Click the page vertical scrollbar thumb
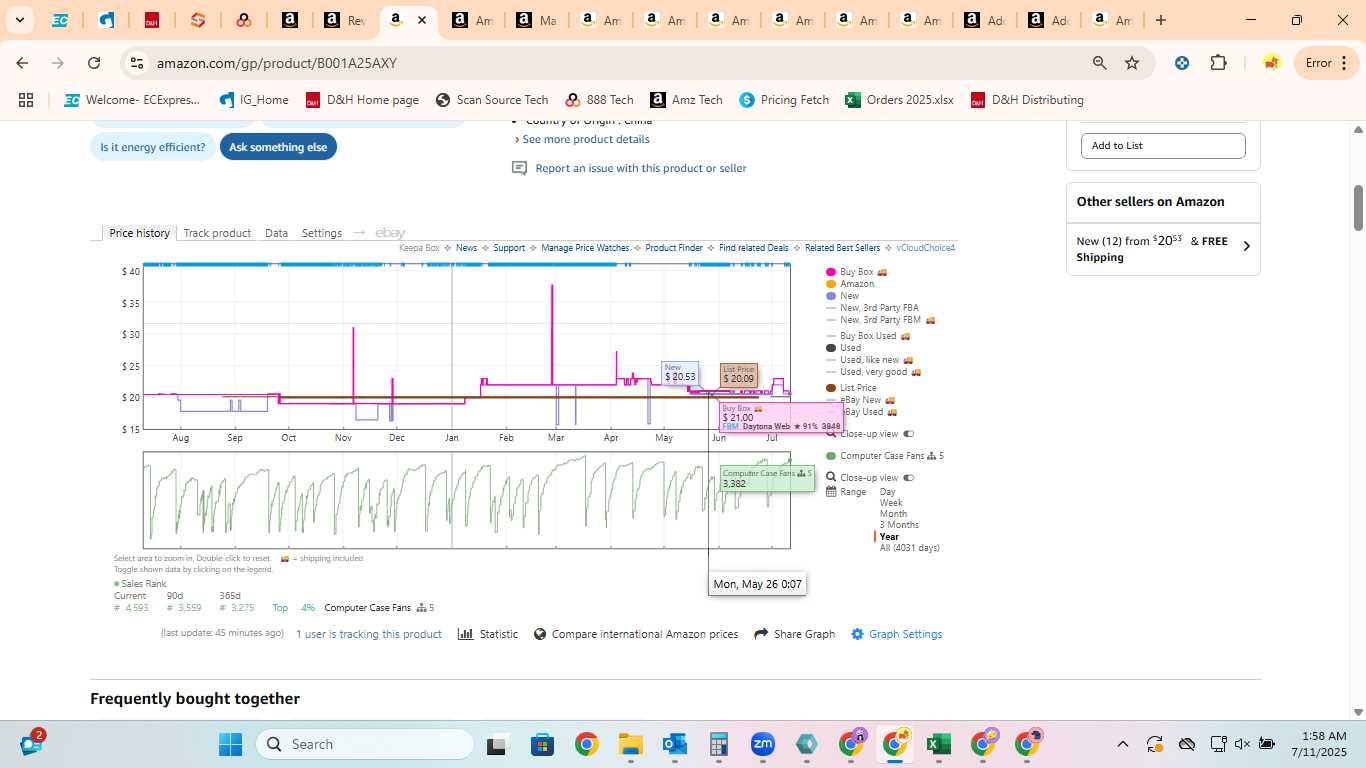 1358,208
